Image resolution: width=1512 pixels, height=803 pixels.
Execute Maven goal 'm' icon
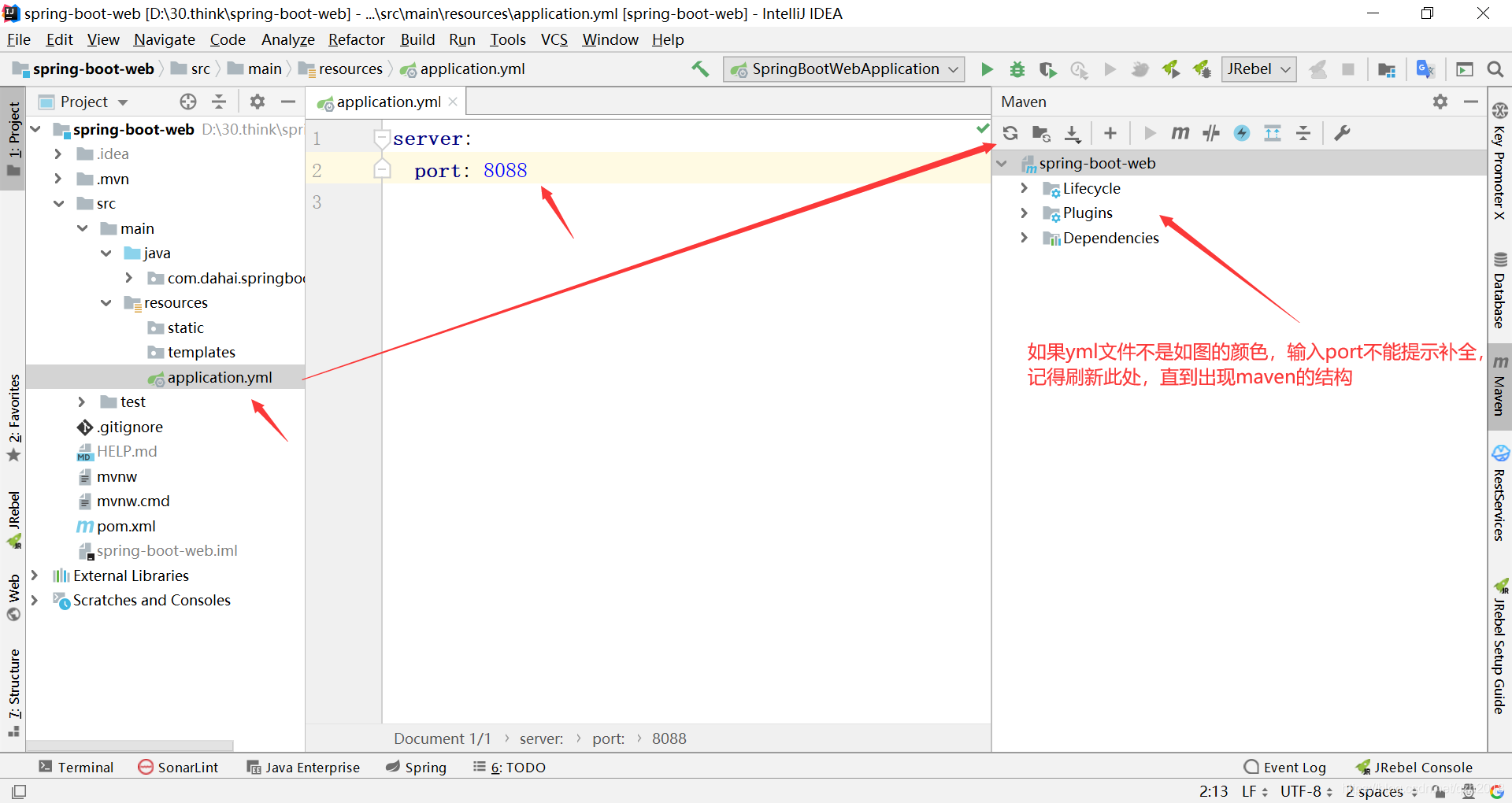tap(1180, 133)
